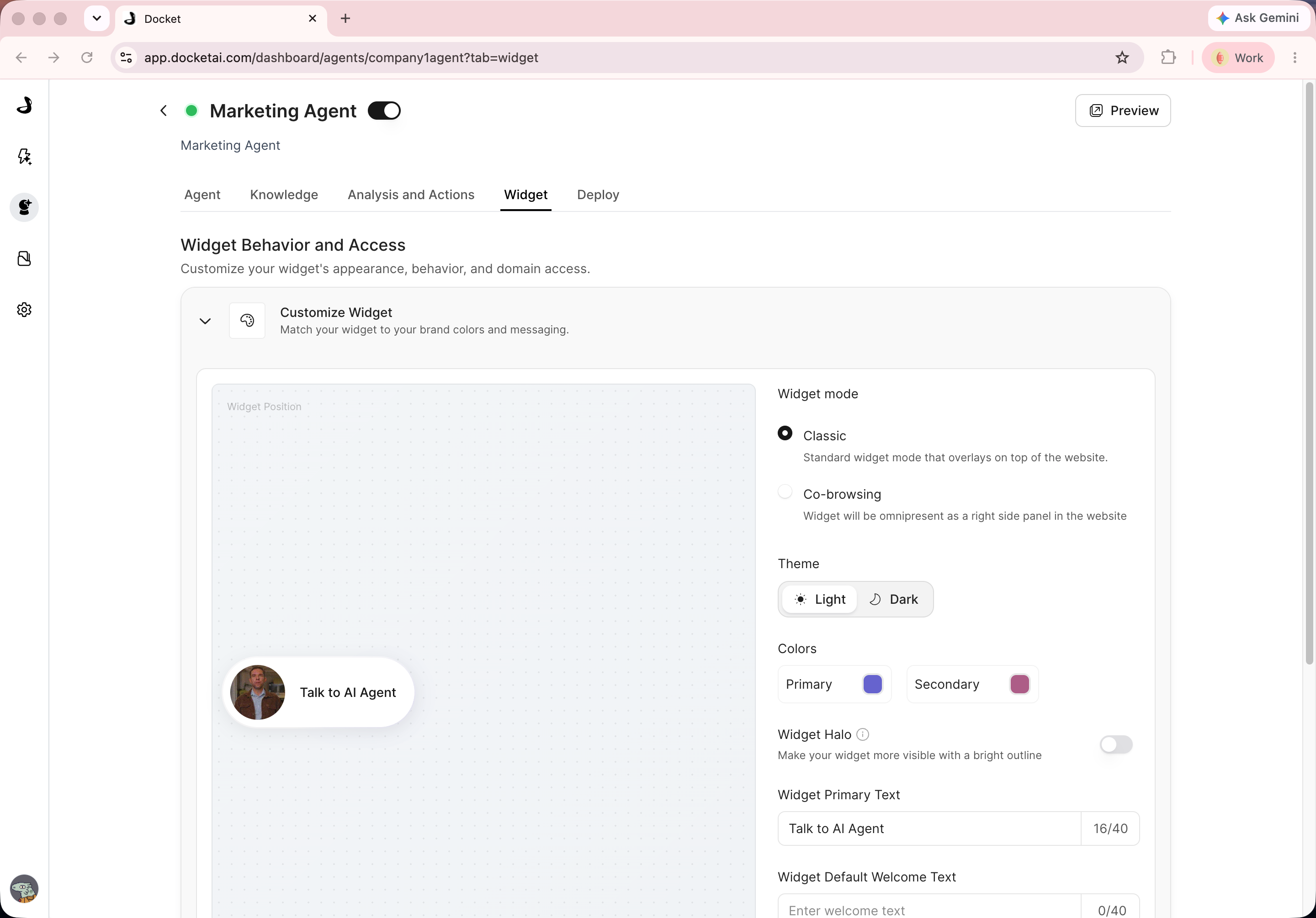1316x918 pixels.
Task: Click the page vertical scrollbar
Action: point(1309,373)
